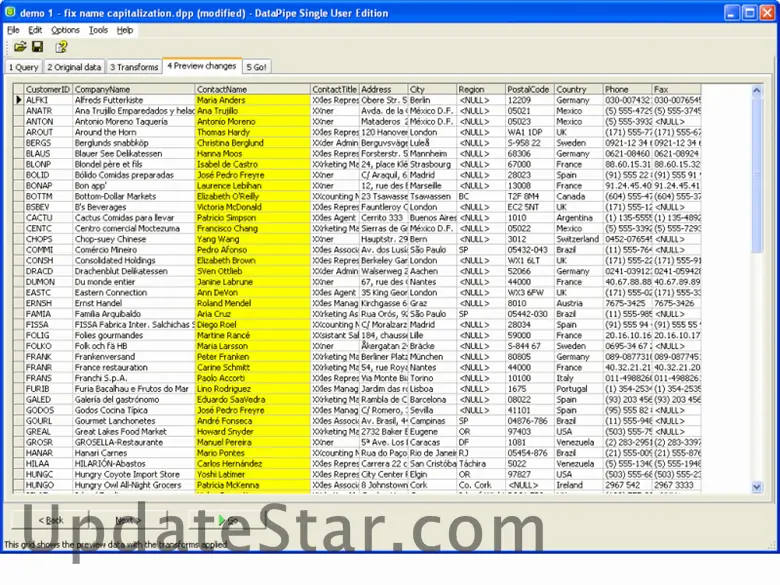Click the row selector for ALFKI row
The height and width of the screenshot is (585, 780).
click(18, 100)
